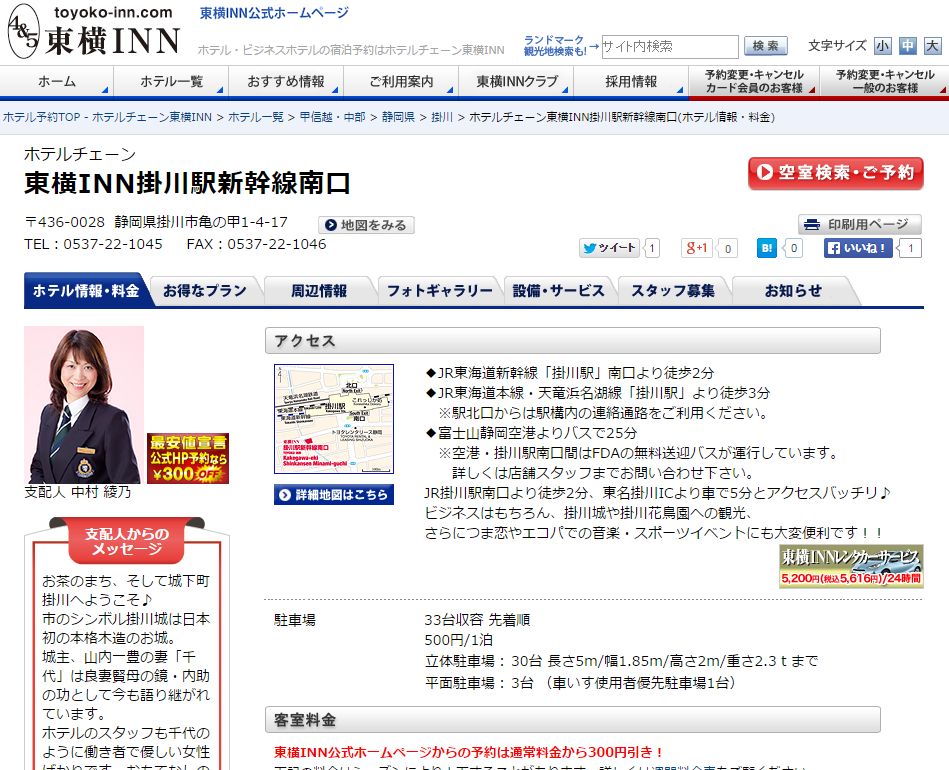Viewport: 949px width, 770px height.
Task: Click the 詳細地図はこちら button
Action: (x=333, y=495)
